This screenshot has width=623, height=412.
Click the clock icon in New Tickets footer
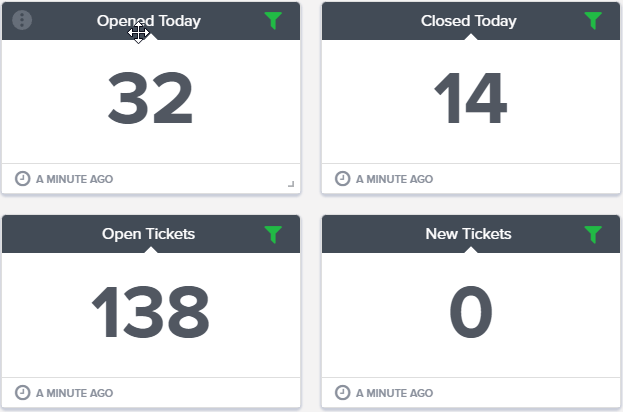pyautogui.click(x=342, y=393)
